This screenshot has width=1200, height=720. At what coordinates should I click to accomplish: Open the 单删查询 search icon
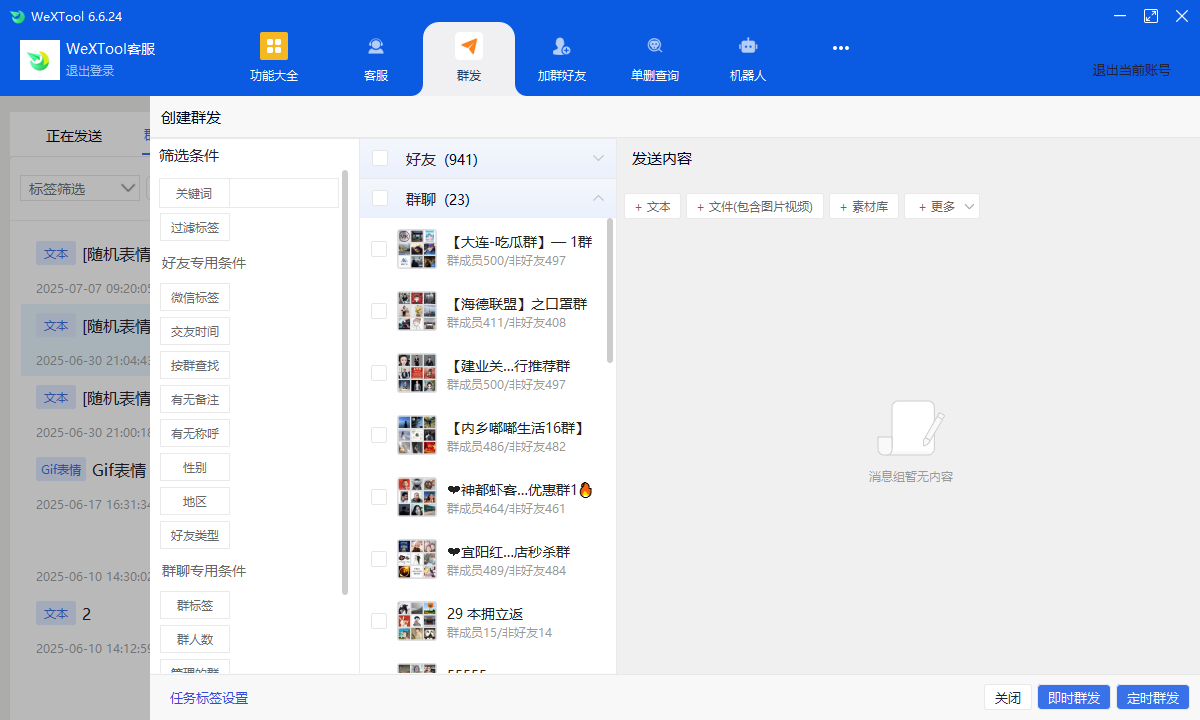[655, 47]
